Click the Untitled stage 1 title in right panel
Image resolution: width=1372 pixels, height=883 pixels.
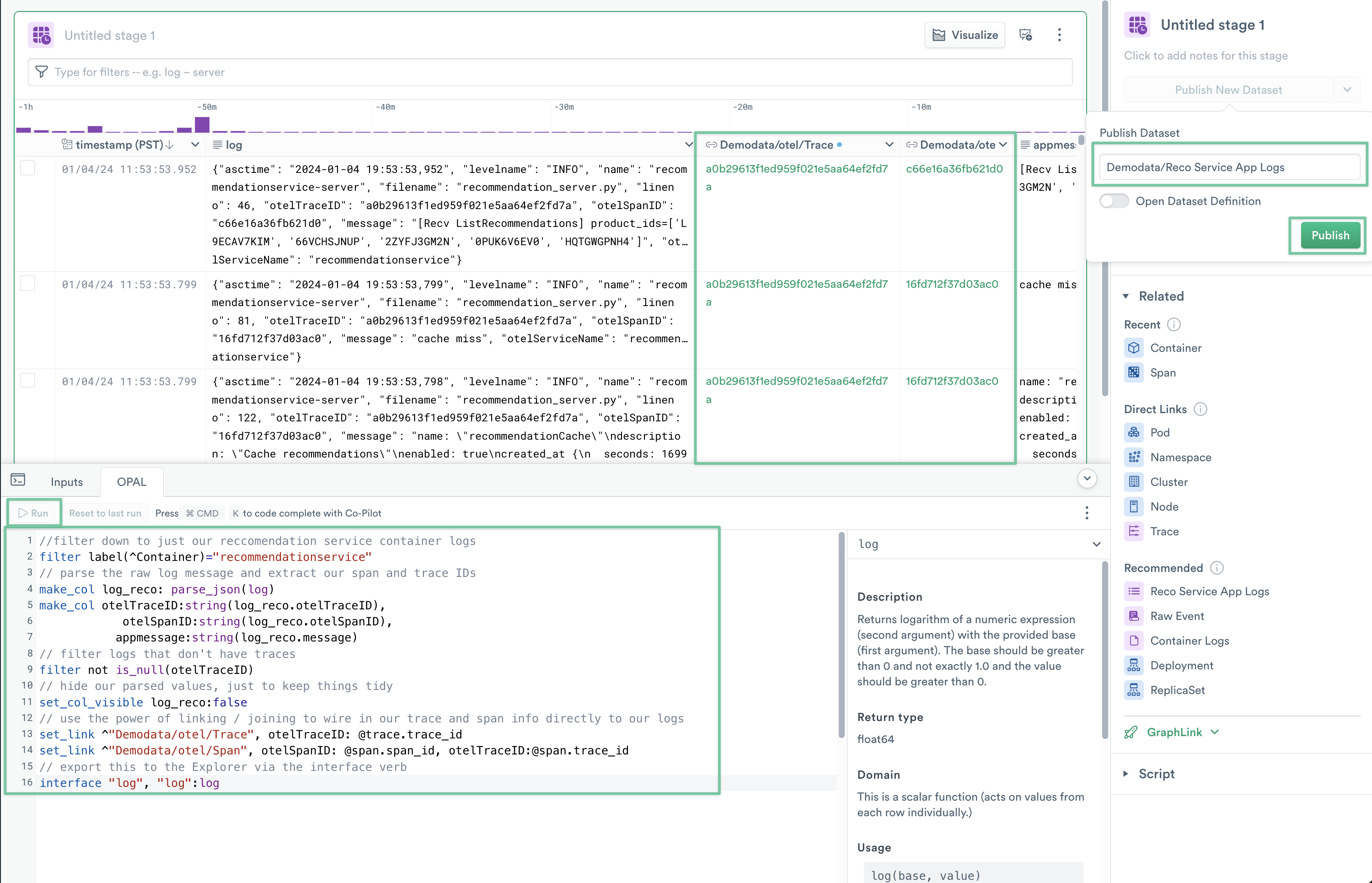click(x=1212, y=25)
